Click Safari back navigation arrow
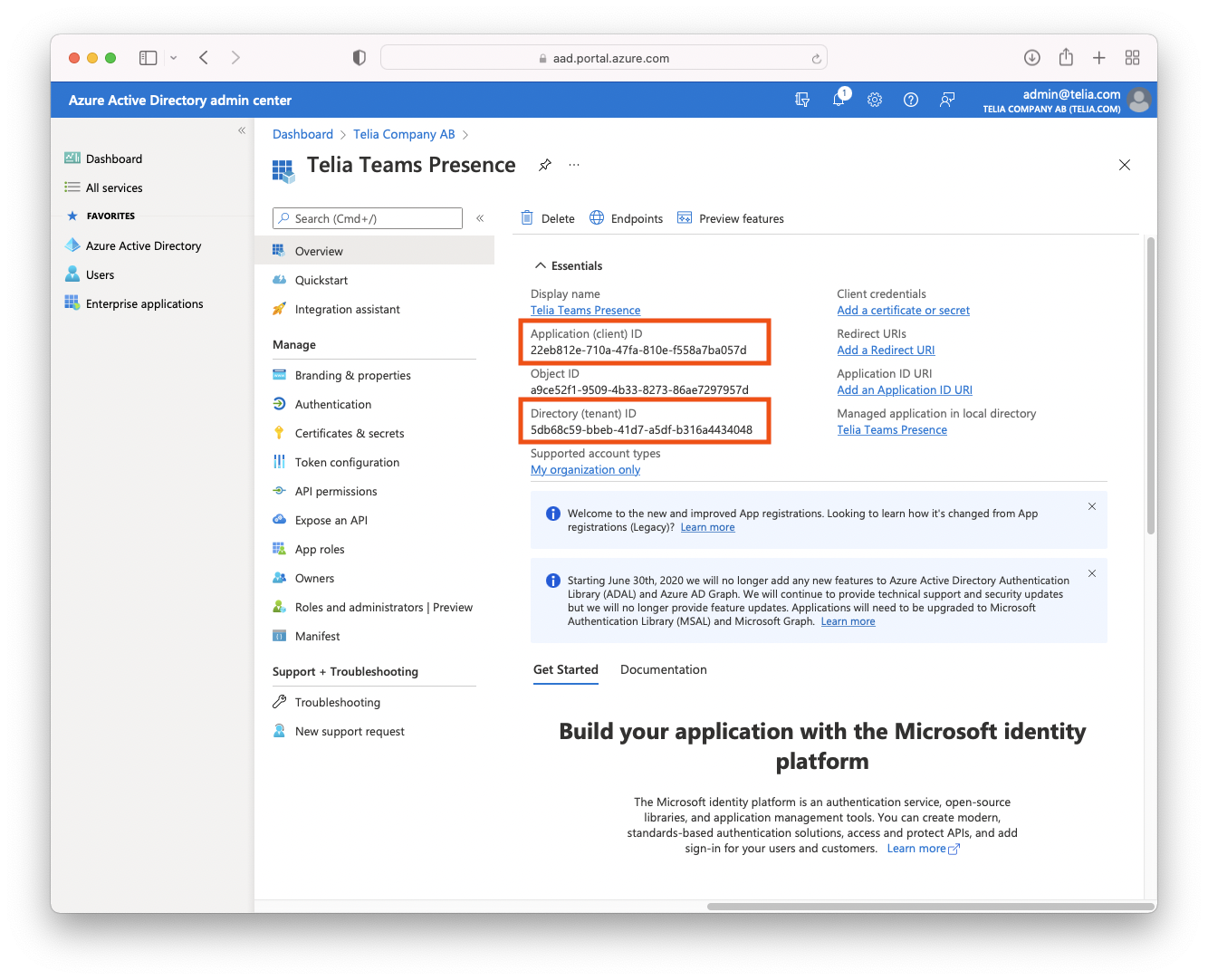This screenshot has width=1208, height=980. pos(204,58)
